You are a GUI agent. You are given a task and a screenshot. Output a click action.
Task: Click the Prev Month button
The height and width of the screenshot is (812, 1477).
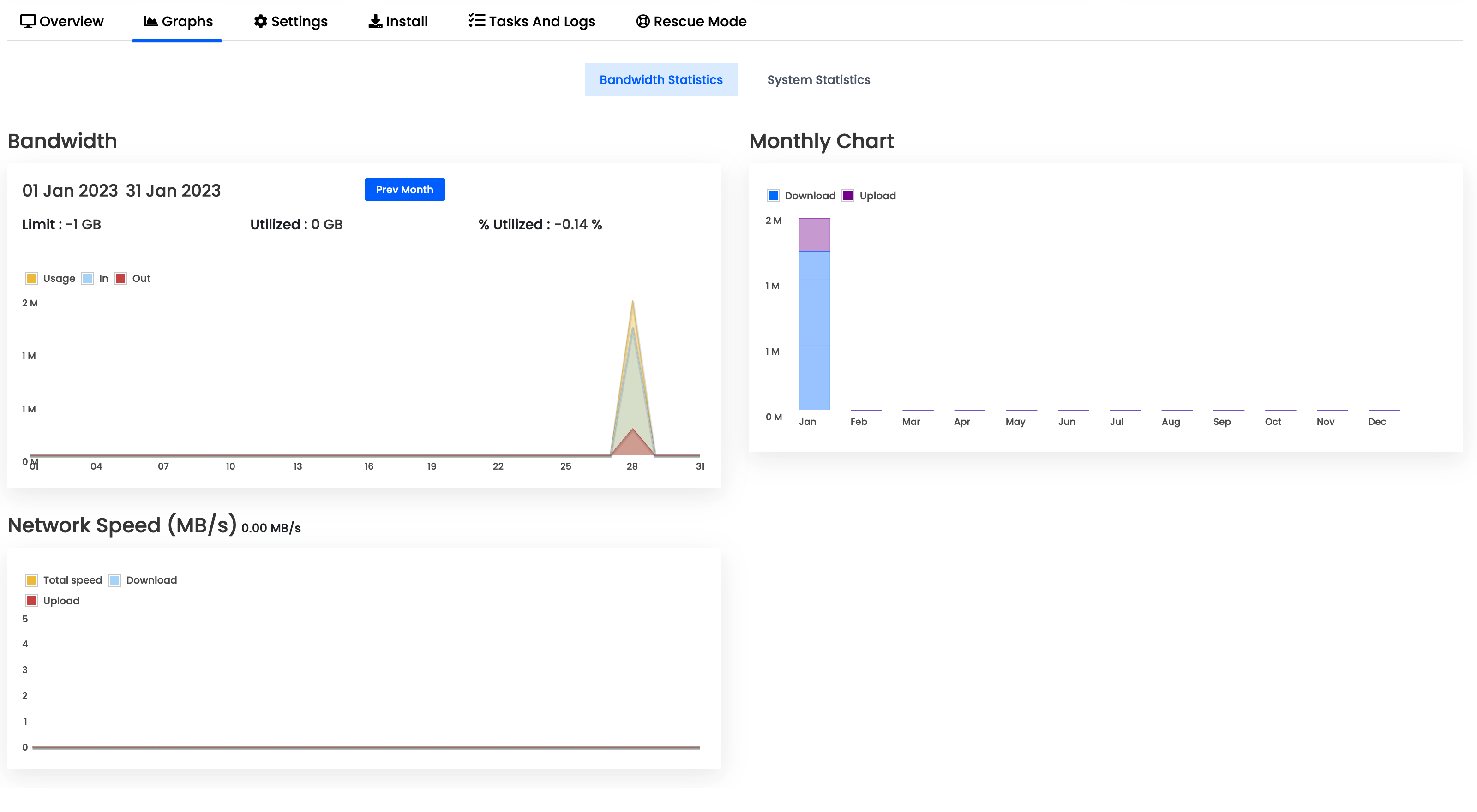[x=404, y=190]
